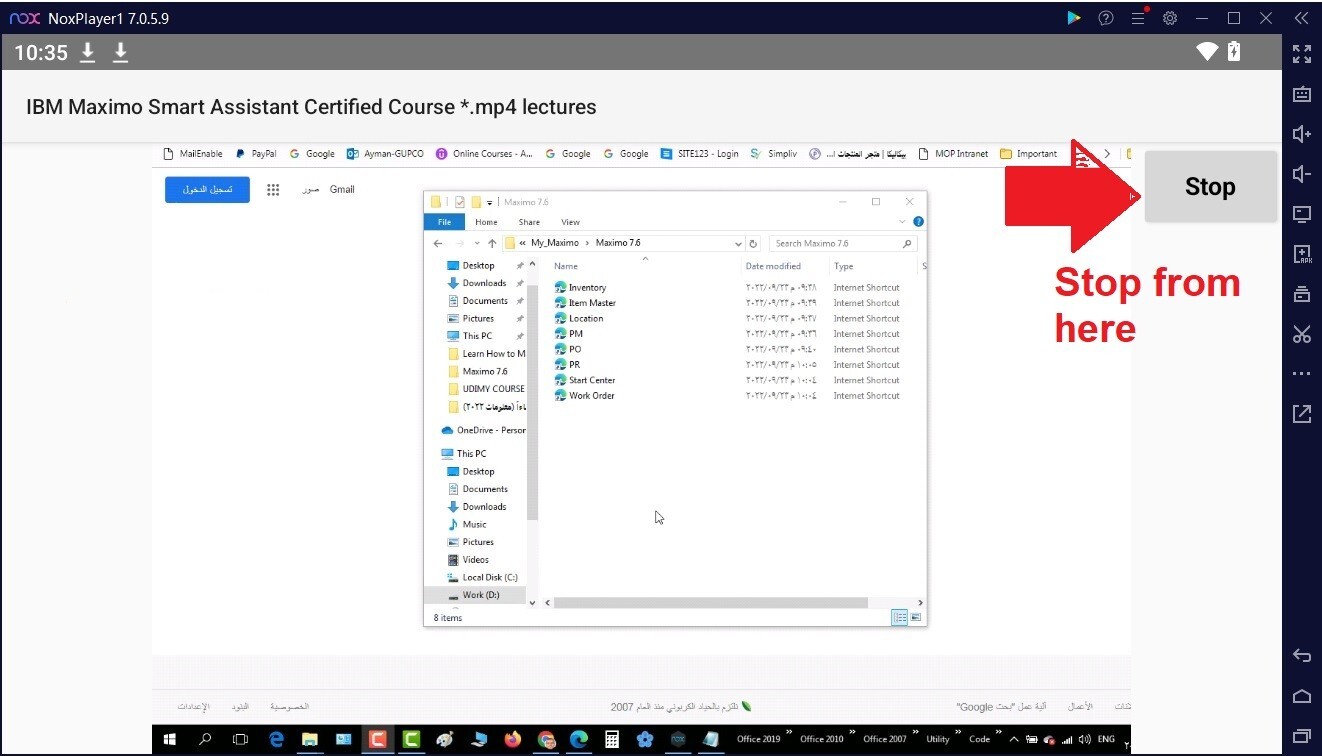Open Nox settings gear icon
Screen dimensions: 1322x756
point(1170,18)
